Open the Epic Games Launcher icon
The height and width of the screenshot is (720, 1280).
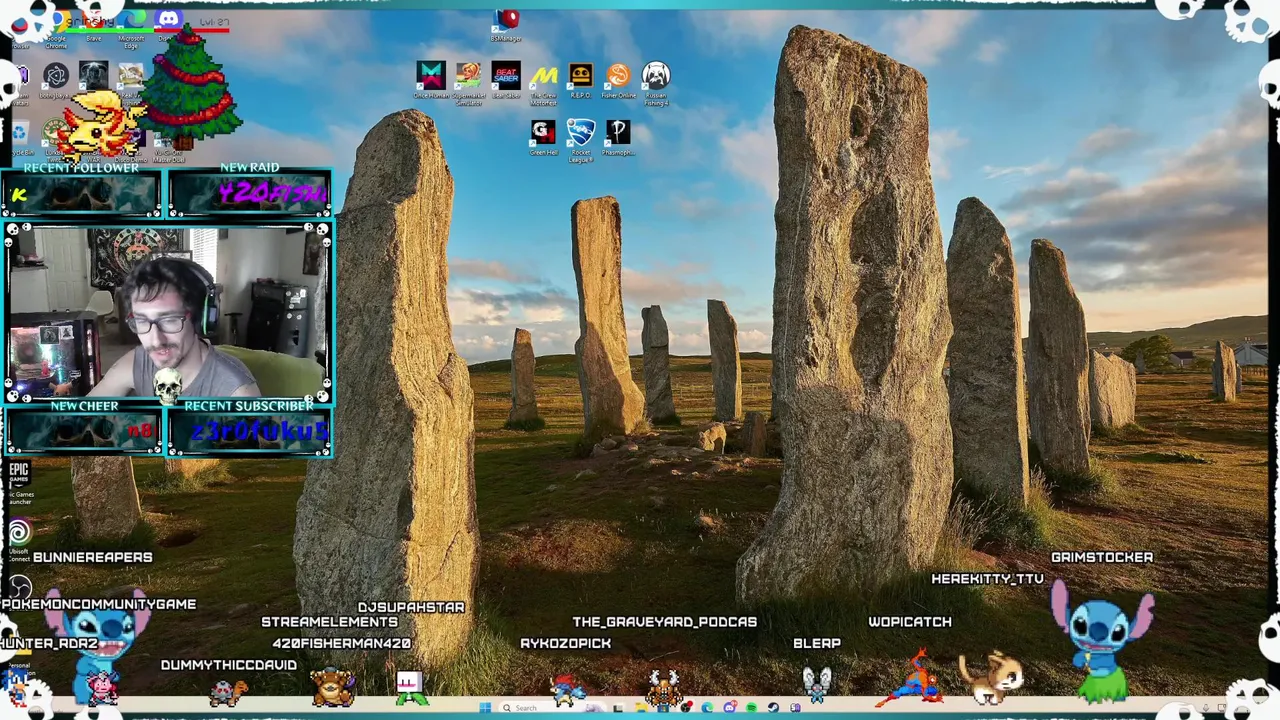(19, 482)
